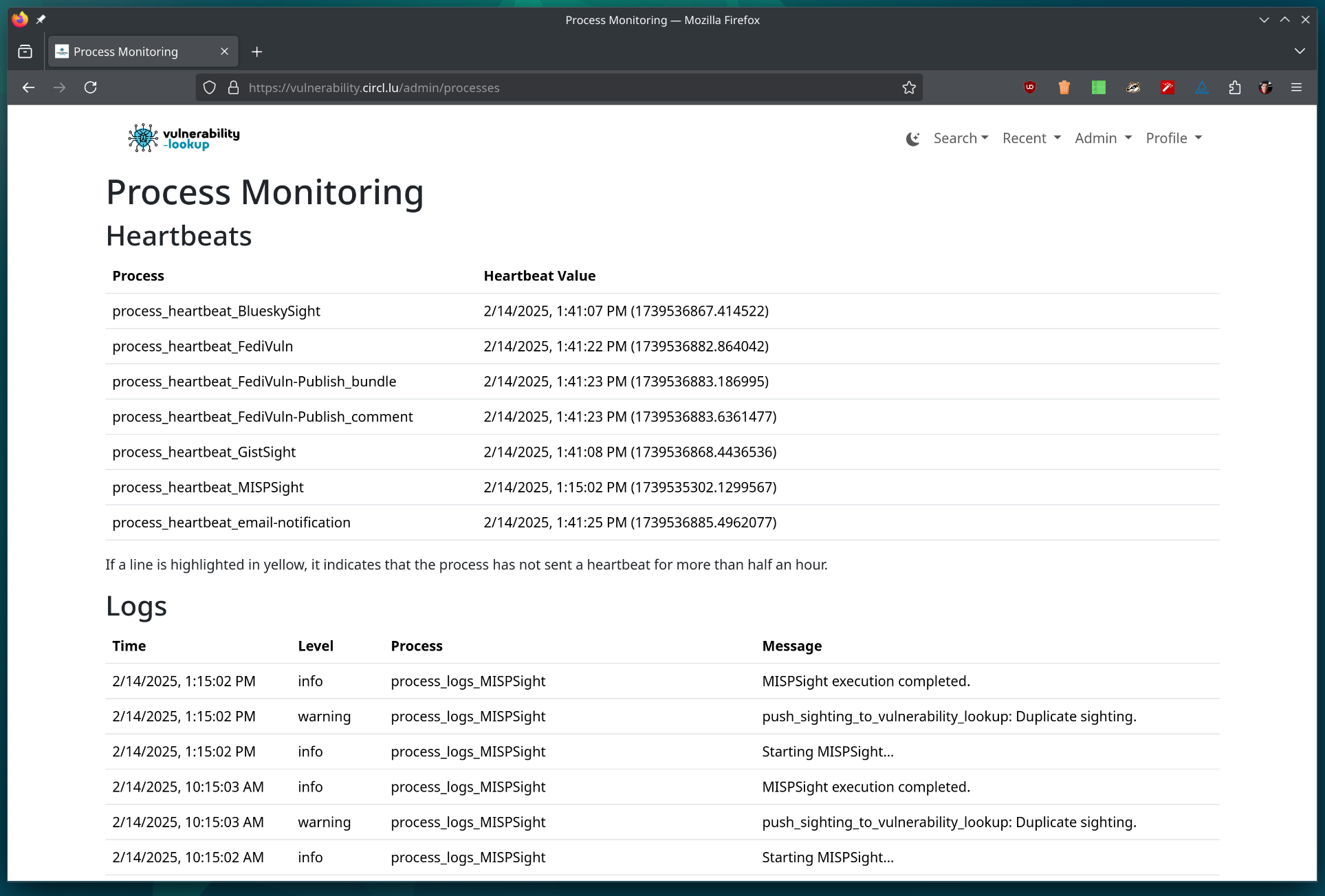Viewport: 1325px width, 896px height.
Task: Open the Admin dropdown menu
Action: 1103,138
